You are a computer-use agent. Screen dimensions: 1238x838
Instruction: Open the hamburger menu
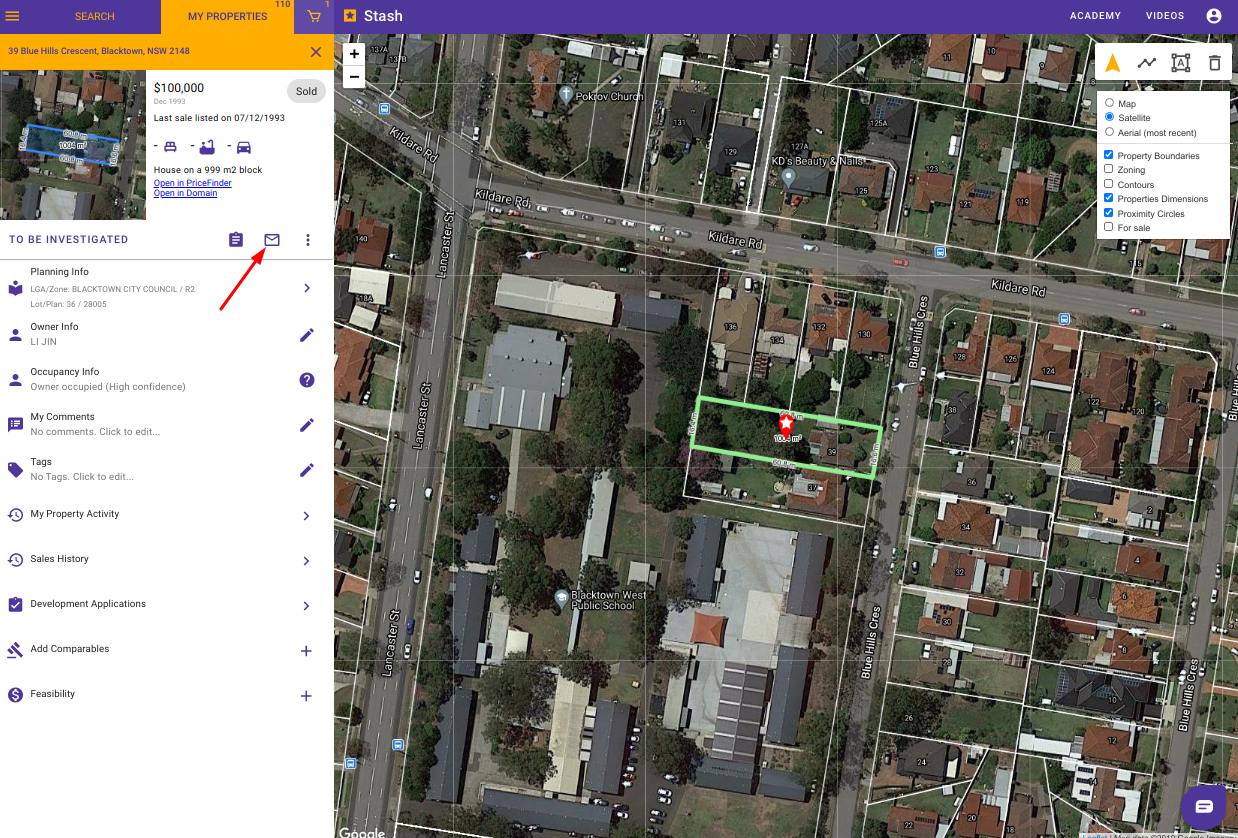[x=13, y=17]
